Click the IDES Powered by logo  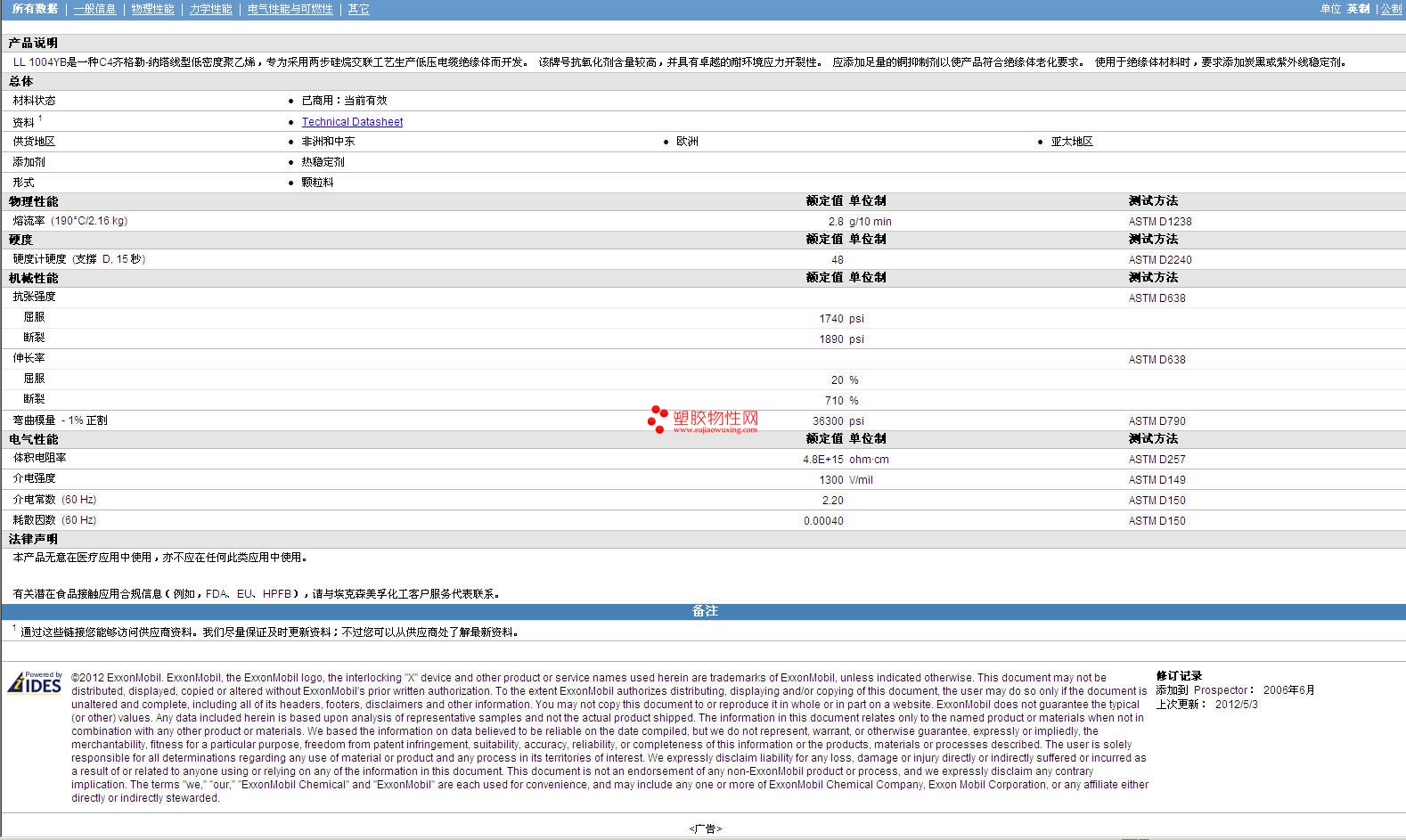35,682
